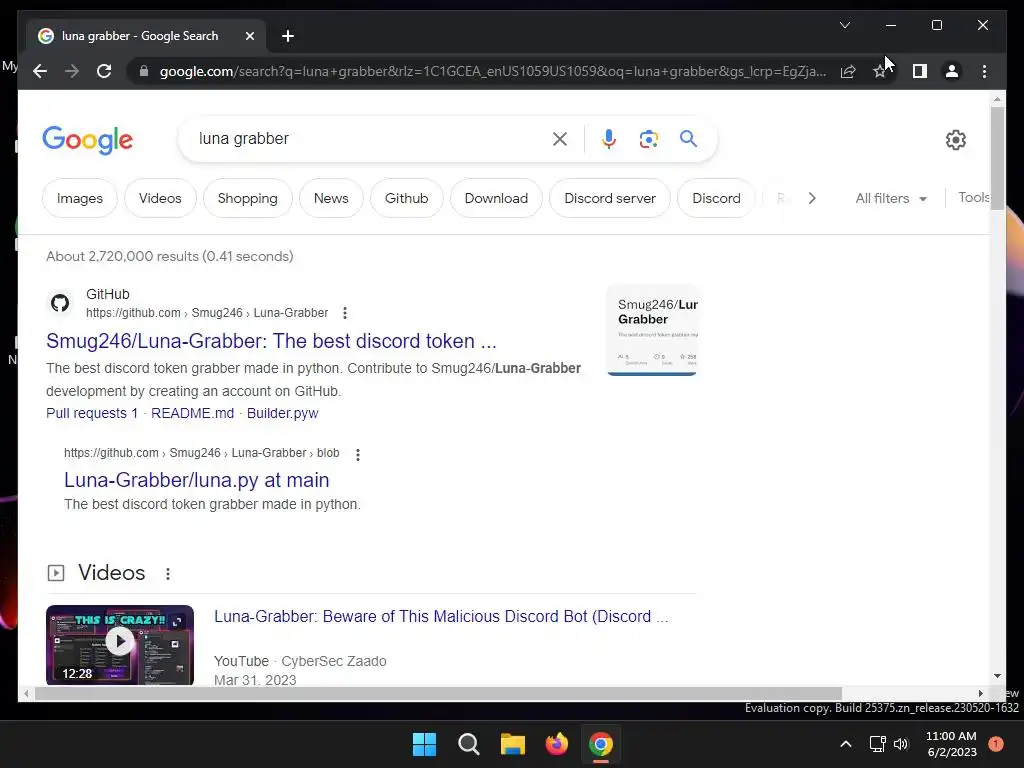
Task: Open more options for the luna.py result
Action: 357,454
